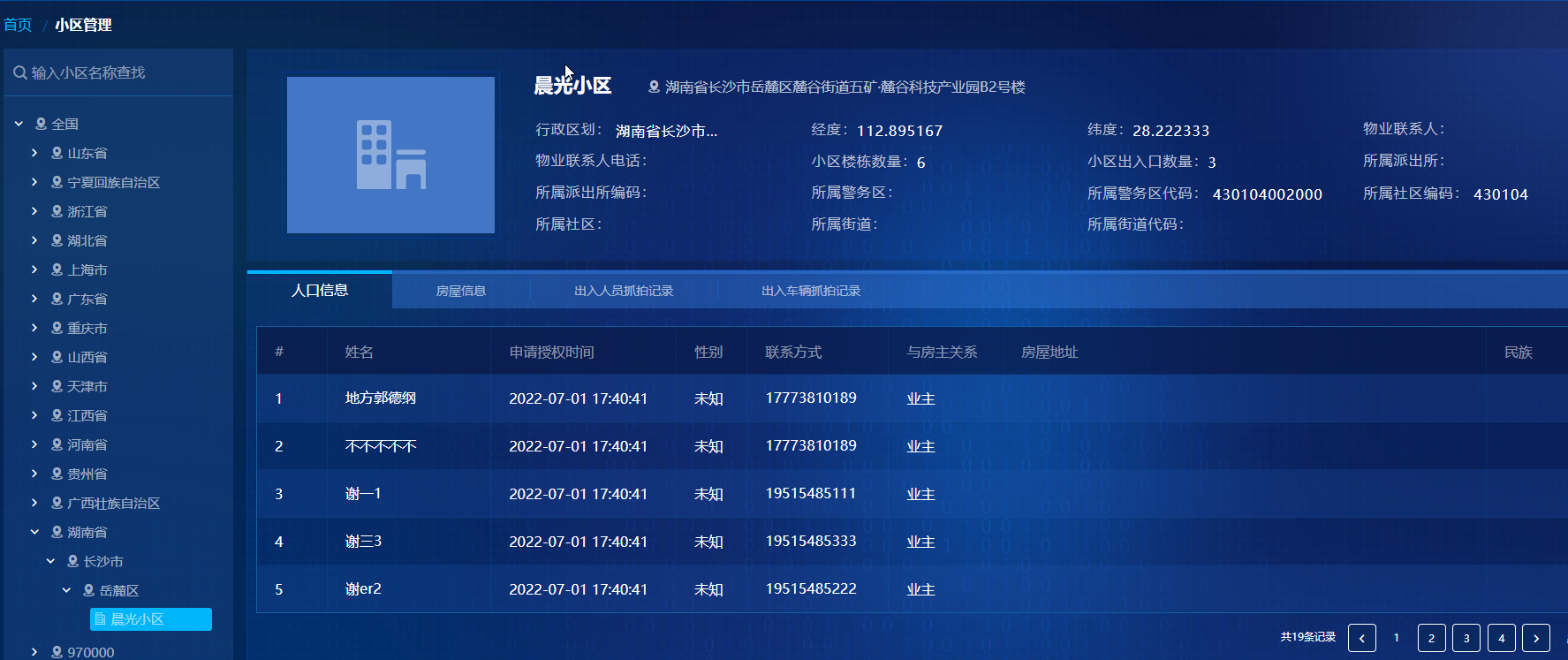Go to 首页 breadcrumb link

pos(18,25)
